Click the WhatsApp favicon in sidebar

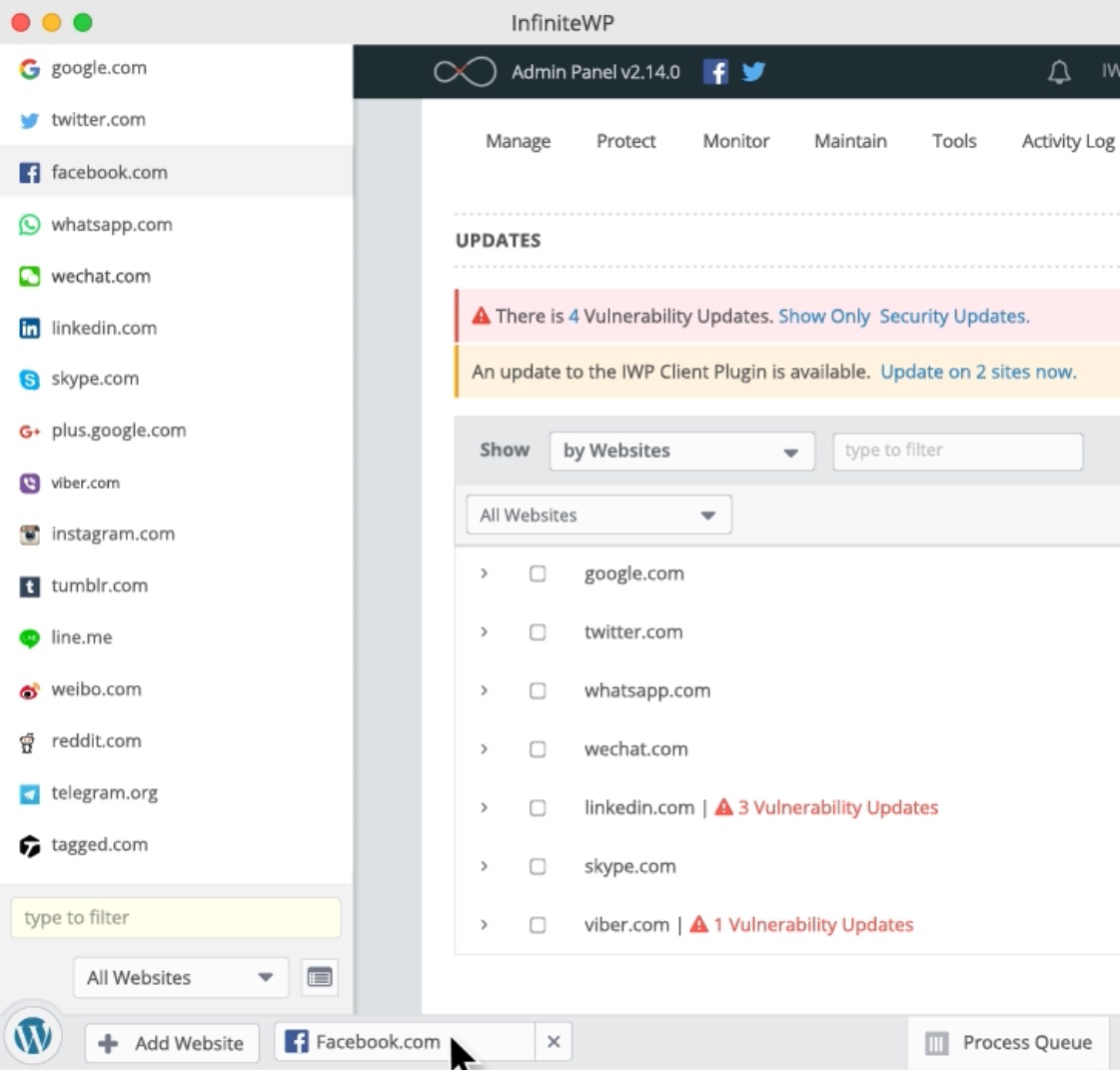click(29, 224)
